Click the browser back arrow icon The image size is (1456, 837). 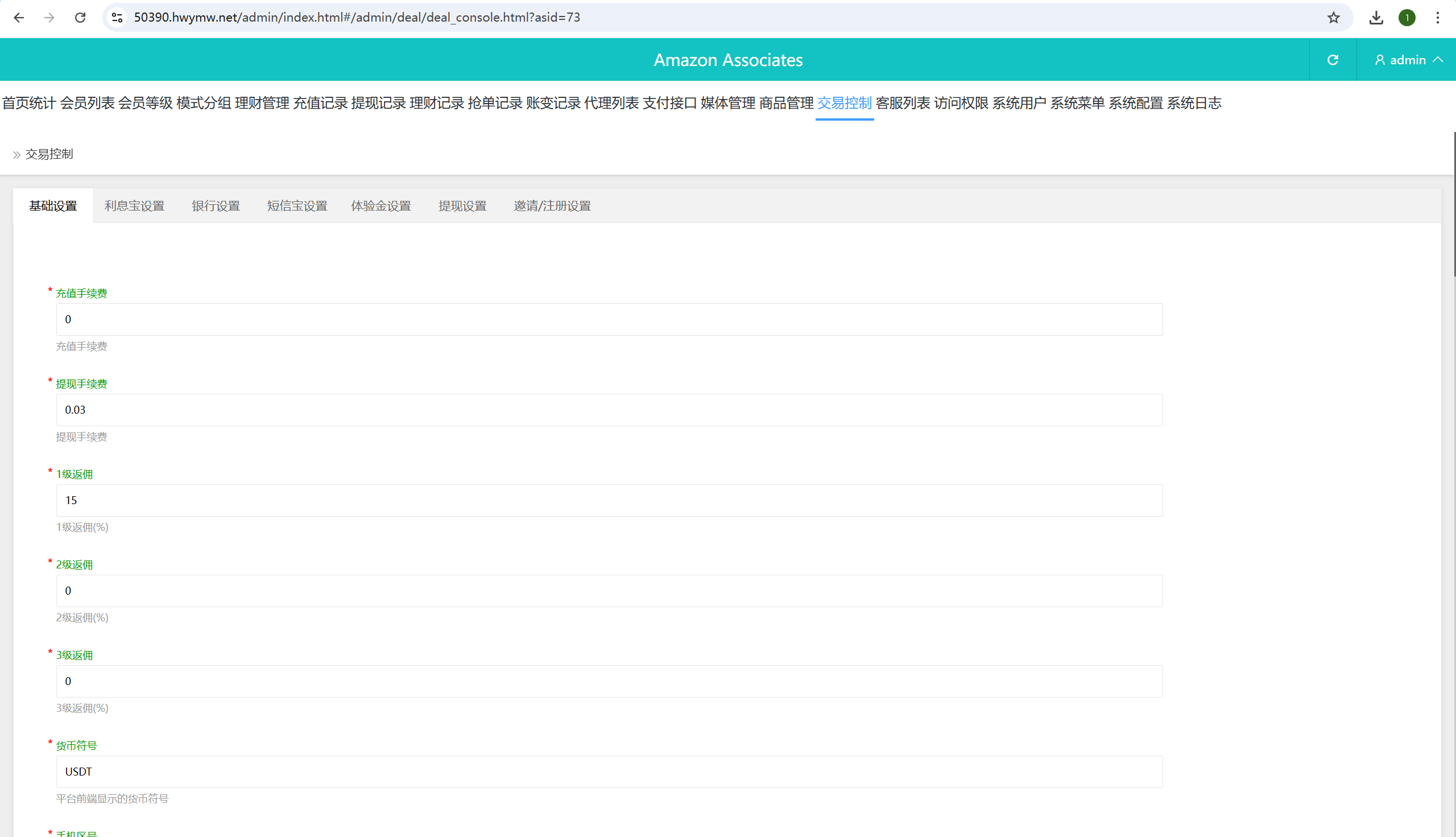(x=19, y=17)
